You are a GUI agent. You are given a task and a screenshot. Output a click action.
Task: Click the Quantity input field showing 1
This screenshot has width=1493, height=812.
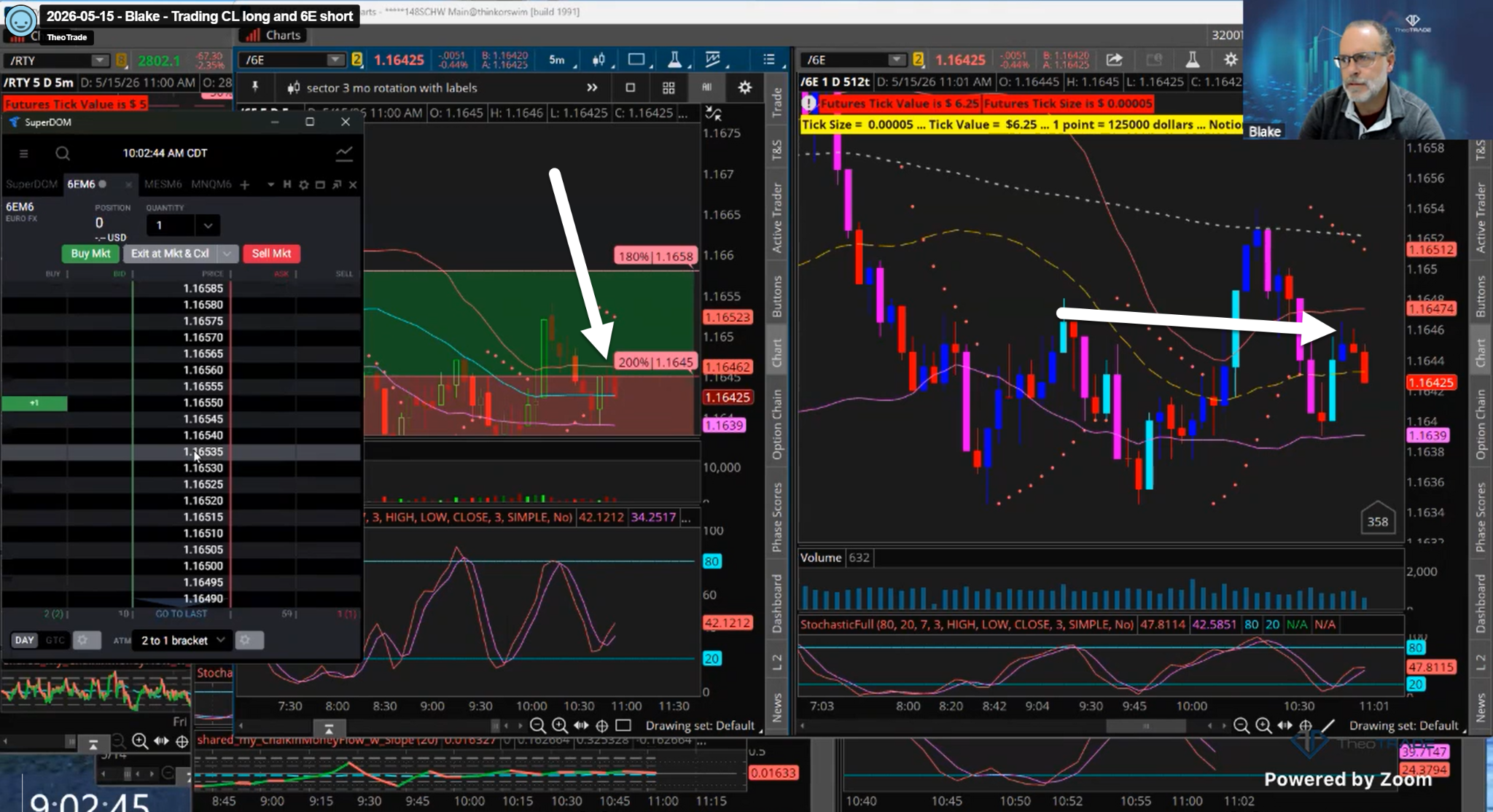[x=171, y=225]
